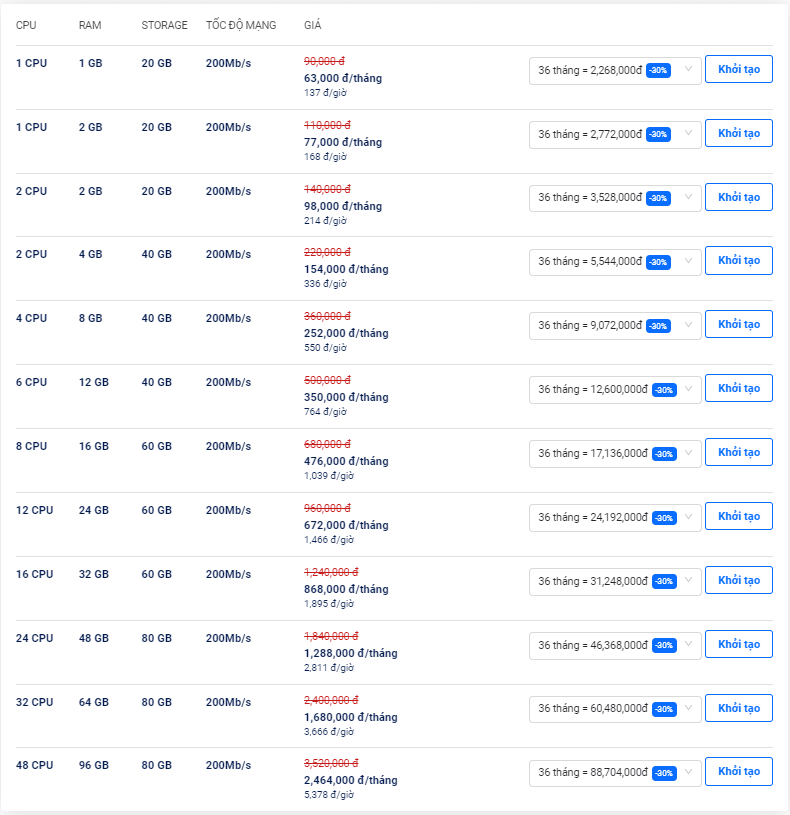Click the 48 CPU cell

pos(34,765)
